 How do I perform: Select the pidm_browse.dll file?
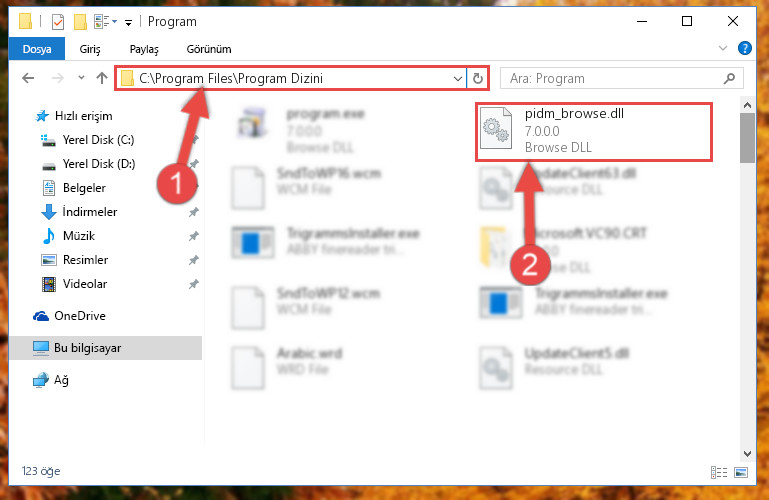[594, 131]
